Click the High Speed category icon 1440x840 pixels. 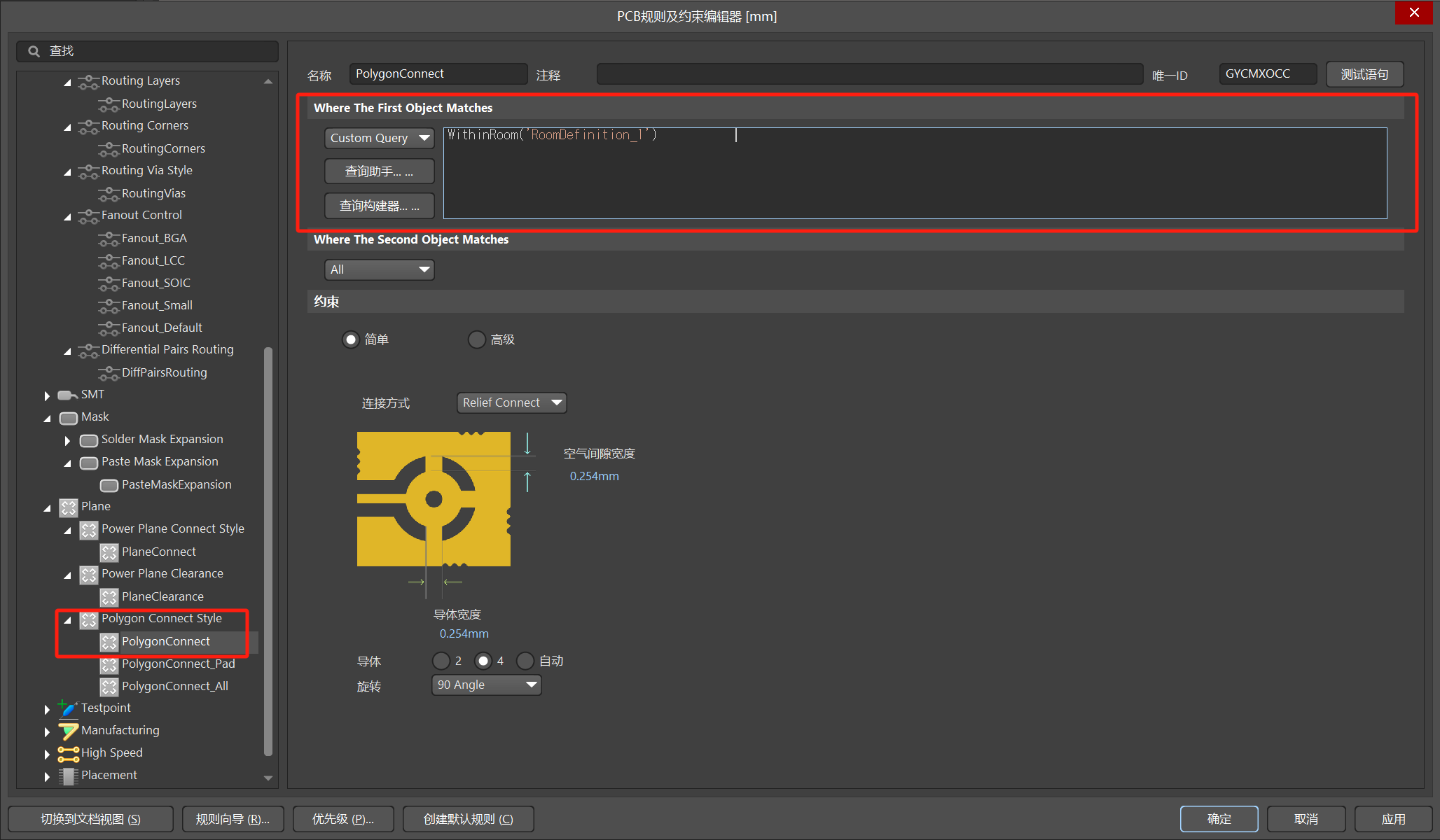tap(68, 753)
